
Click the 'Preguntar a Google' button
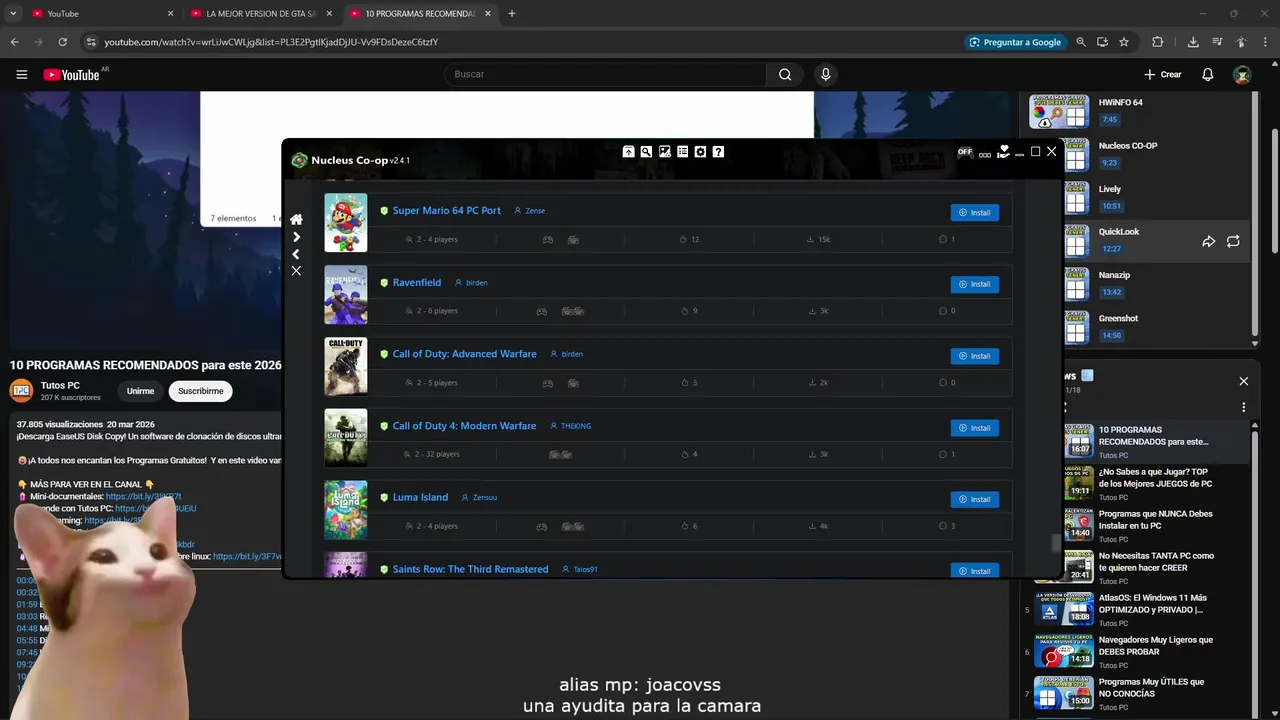(x=1015, y=42)
